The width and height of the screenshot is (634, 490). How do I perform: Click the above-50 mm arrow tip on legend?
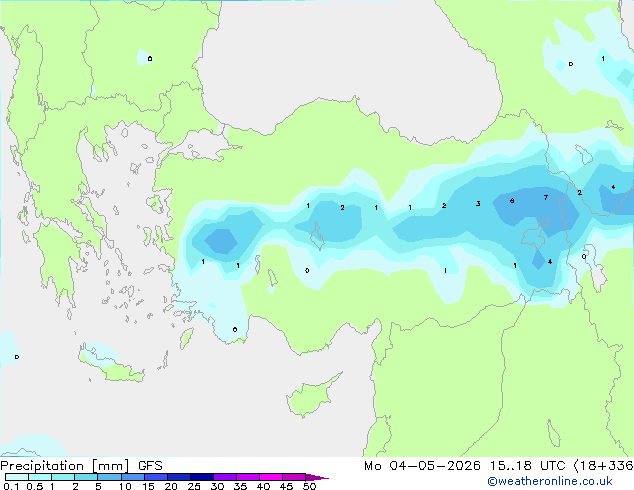(317, 477)
